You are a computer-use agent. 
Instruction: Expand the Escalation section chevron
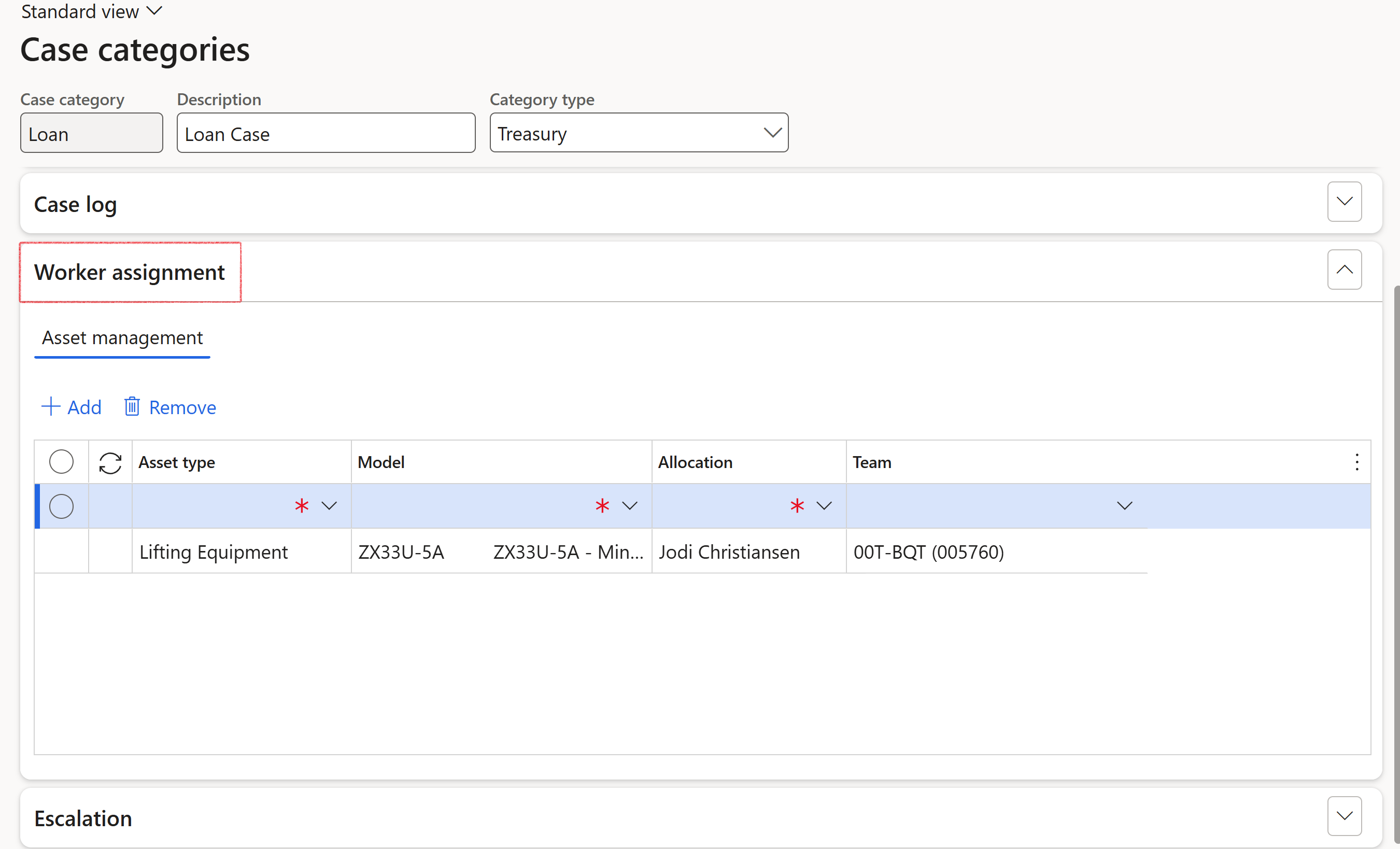coord(1344,816)
